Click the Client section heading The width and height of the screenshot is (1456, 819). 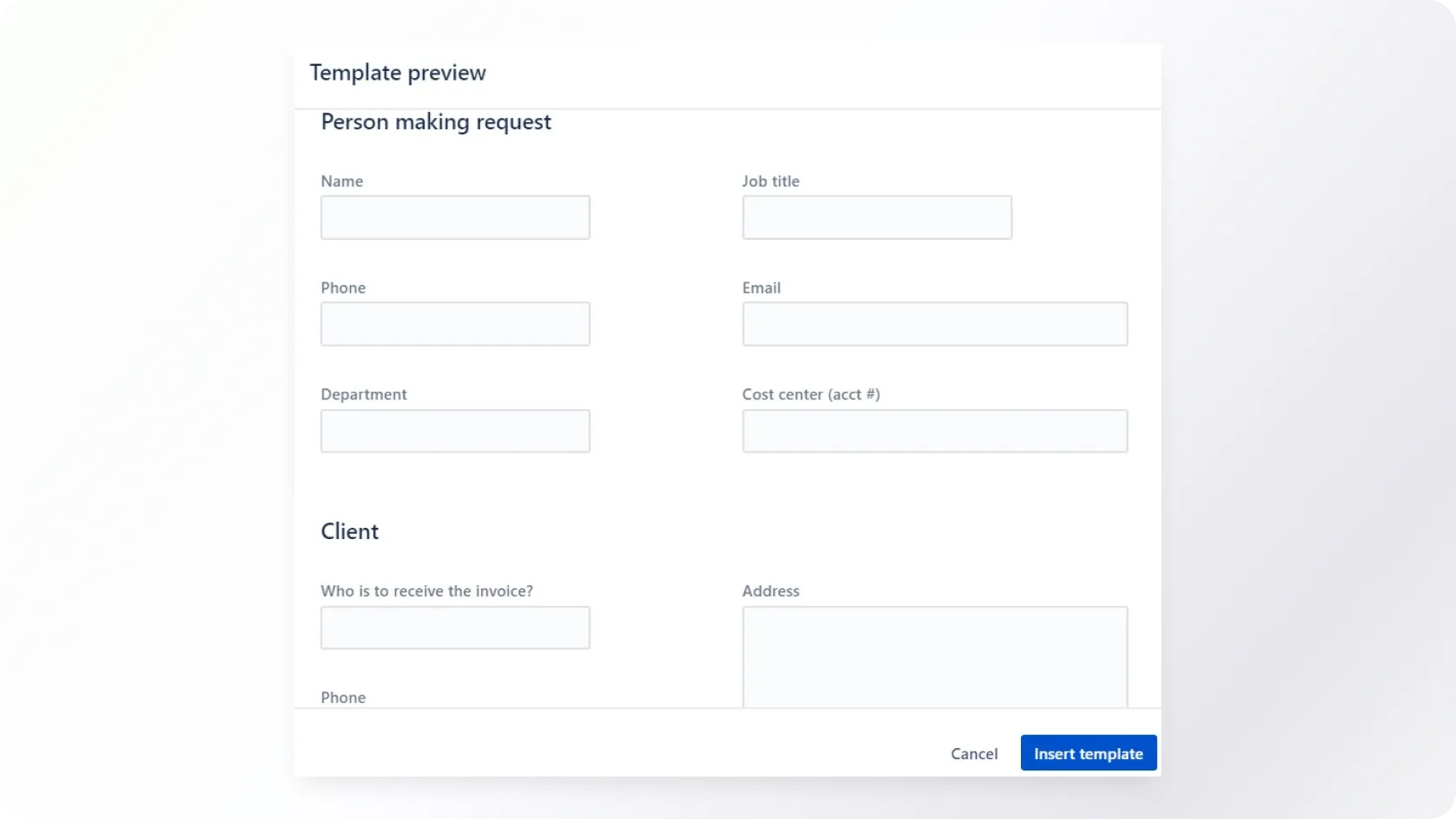click(x=349, y=531)
